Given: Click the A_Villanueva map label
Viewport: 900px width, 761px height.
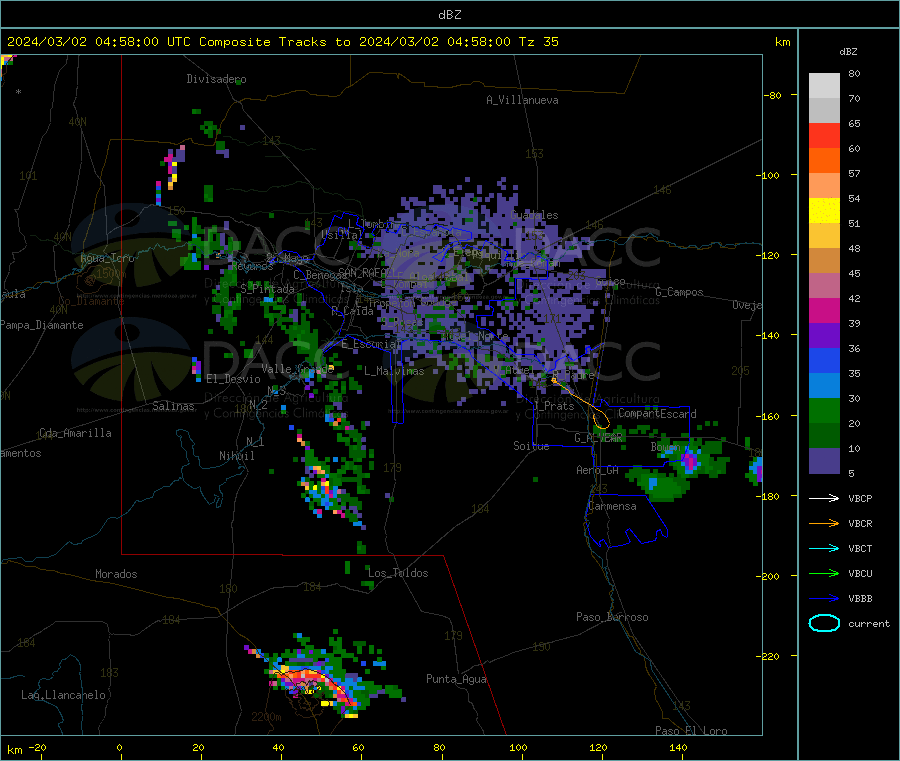Looking at the screenshot, I should (x=522, y=100).
